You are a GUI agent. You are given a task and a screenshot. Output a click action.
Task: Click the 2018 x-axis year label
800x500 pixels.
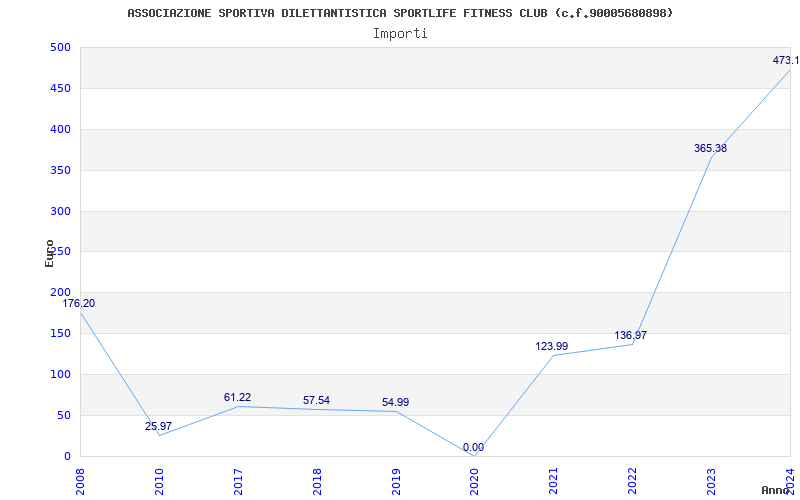[x=316, y=481]
